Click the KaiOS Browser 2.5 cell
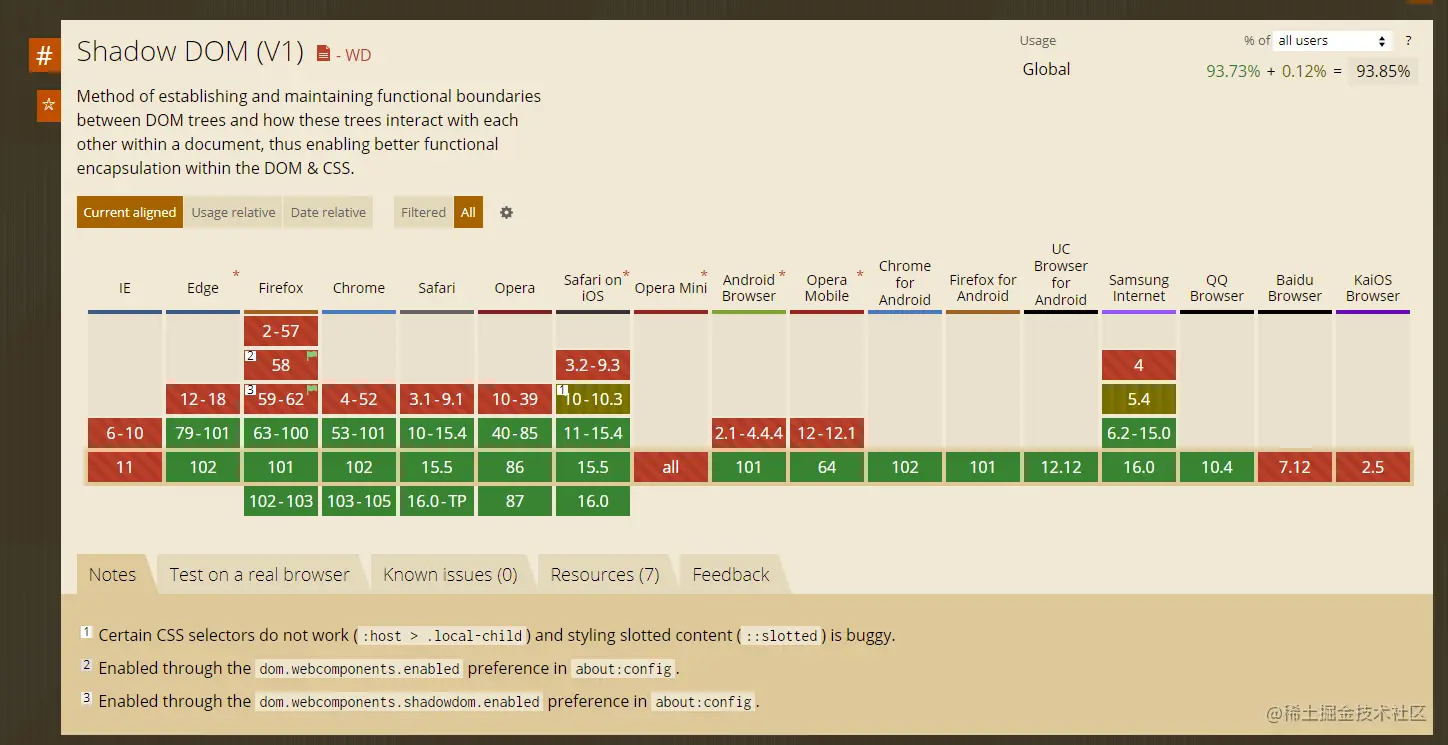 click(1373, 467)
